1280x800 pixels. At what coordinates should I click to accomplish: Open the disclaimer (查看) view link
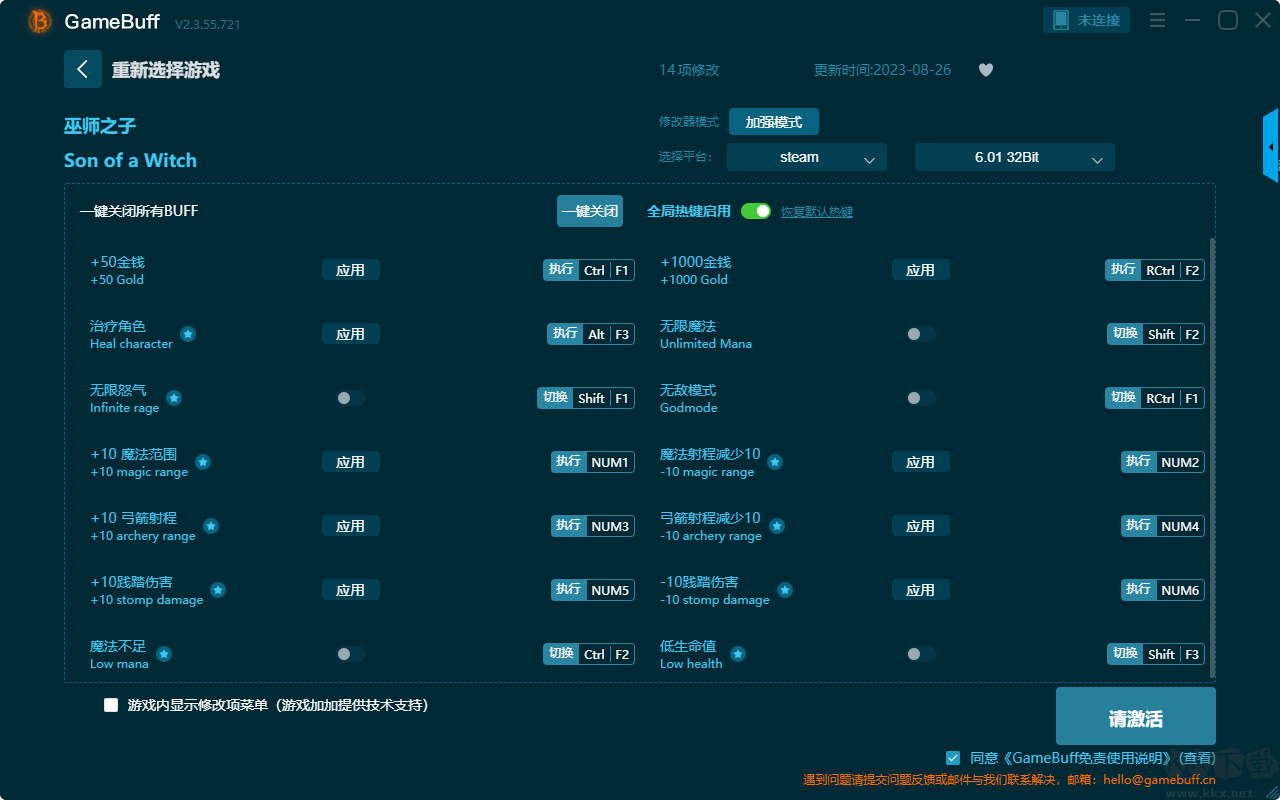(x=1198, y=758)
